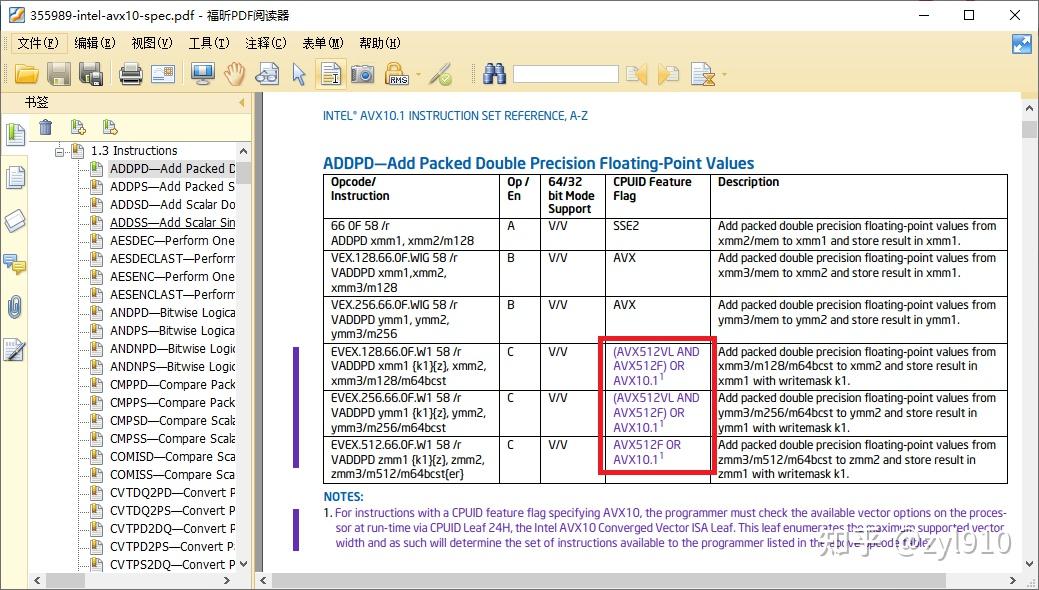
Task: Open the 工具(T) menu
Action: pos(209,43)
